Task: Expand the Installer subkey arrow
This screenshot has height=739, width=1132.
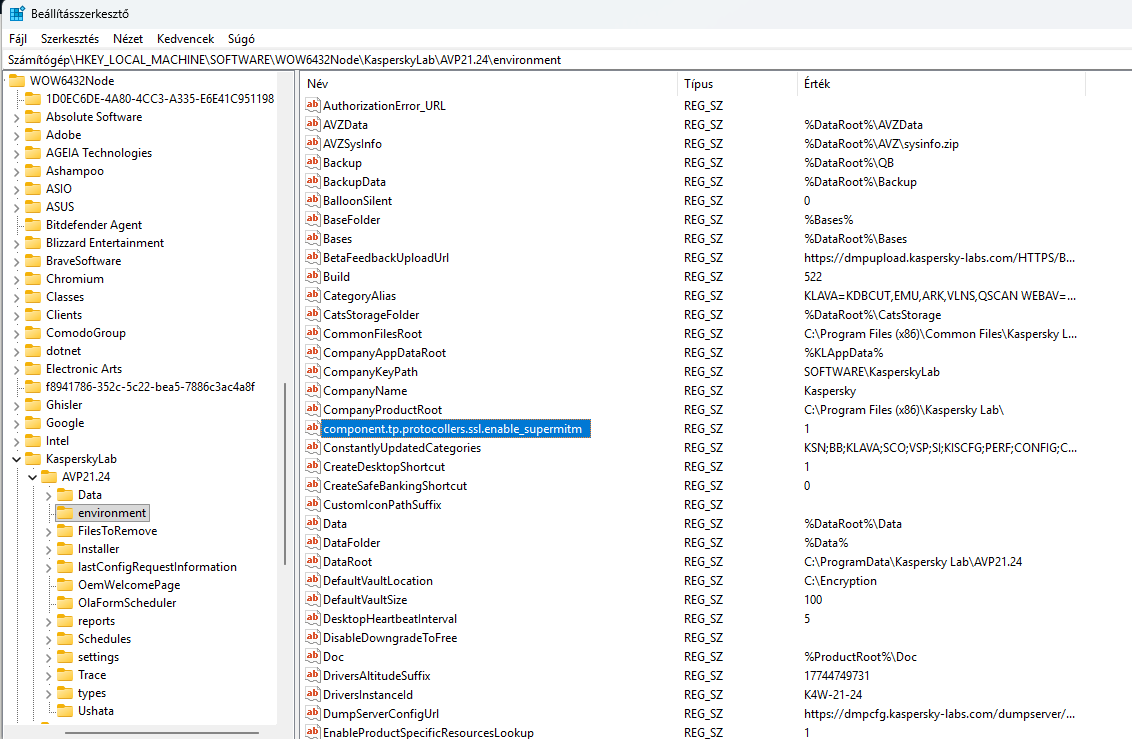Action: [48, 549]
